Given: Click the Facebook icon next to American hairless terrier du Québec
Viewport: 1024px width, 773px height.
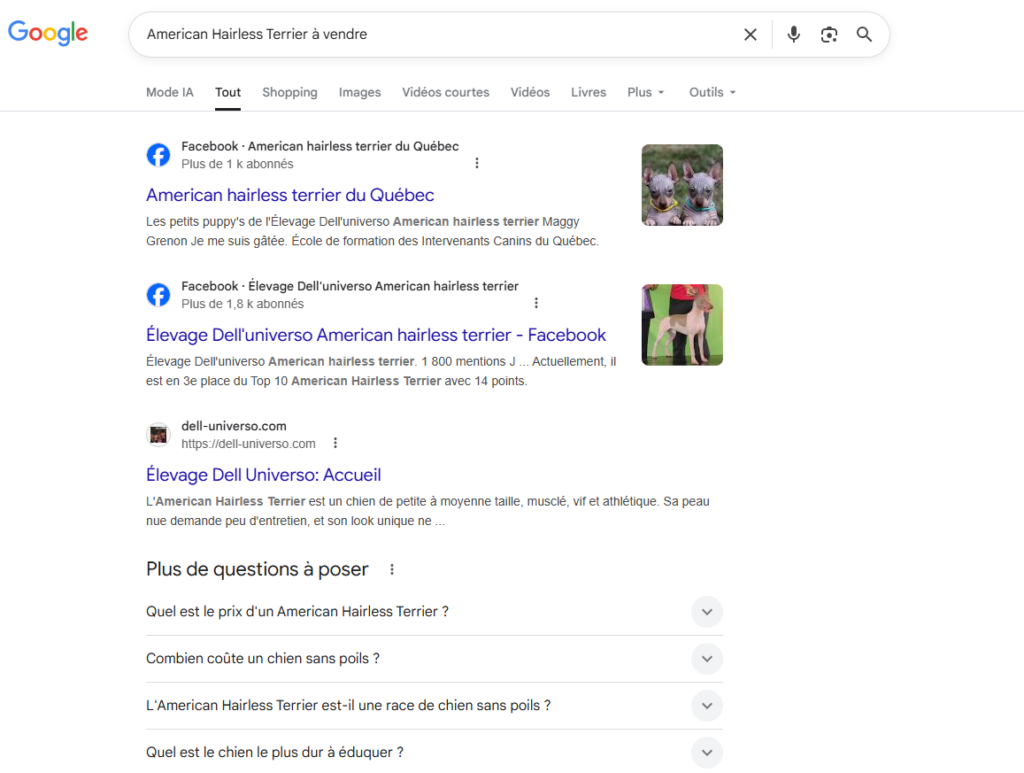Looking at the screenshot, I should point(158,155).
